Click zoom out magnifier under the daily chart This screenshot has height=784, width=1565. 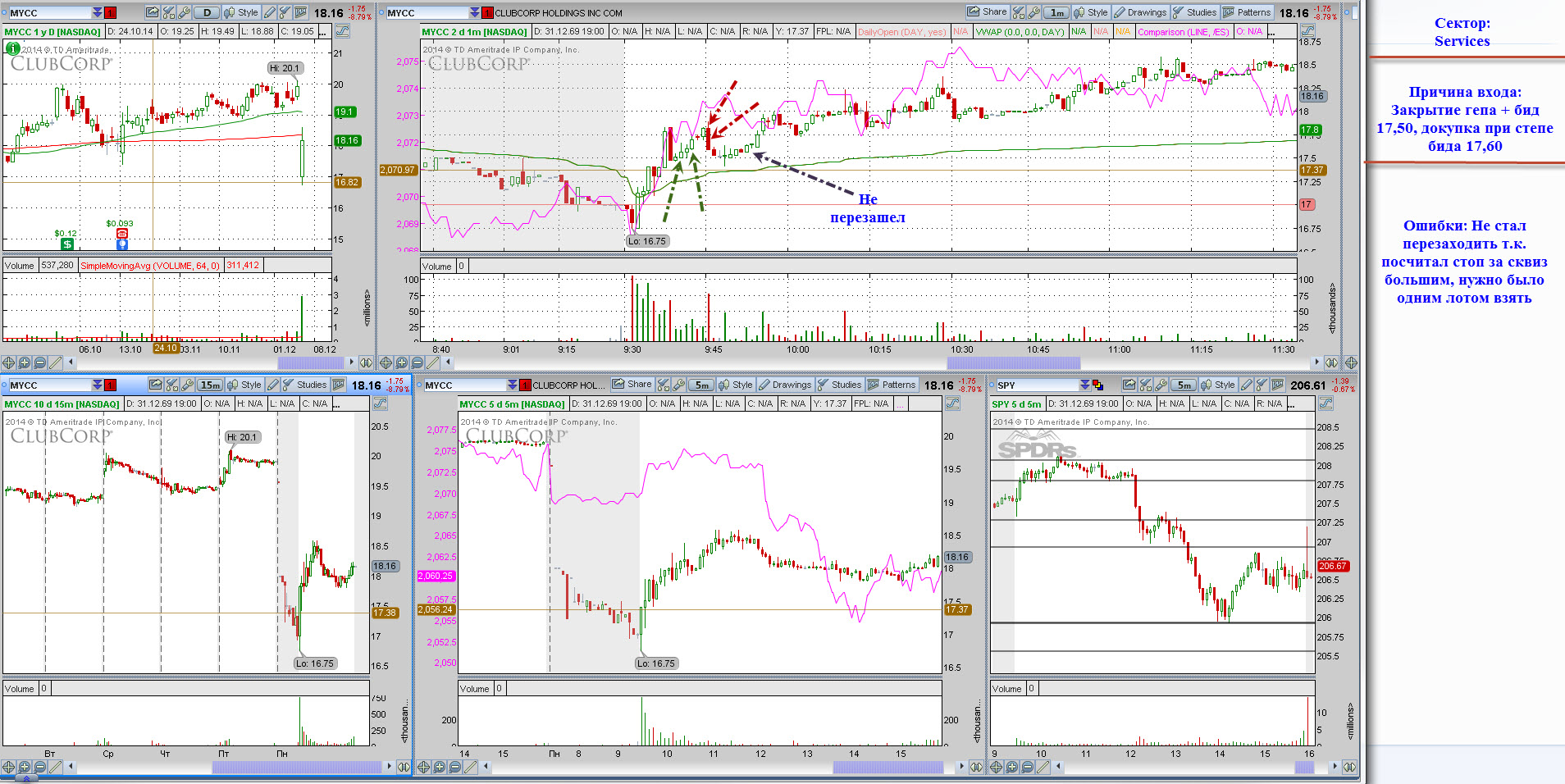pos(39,362)
